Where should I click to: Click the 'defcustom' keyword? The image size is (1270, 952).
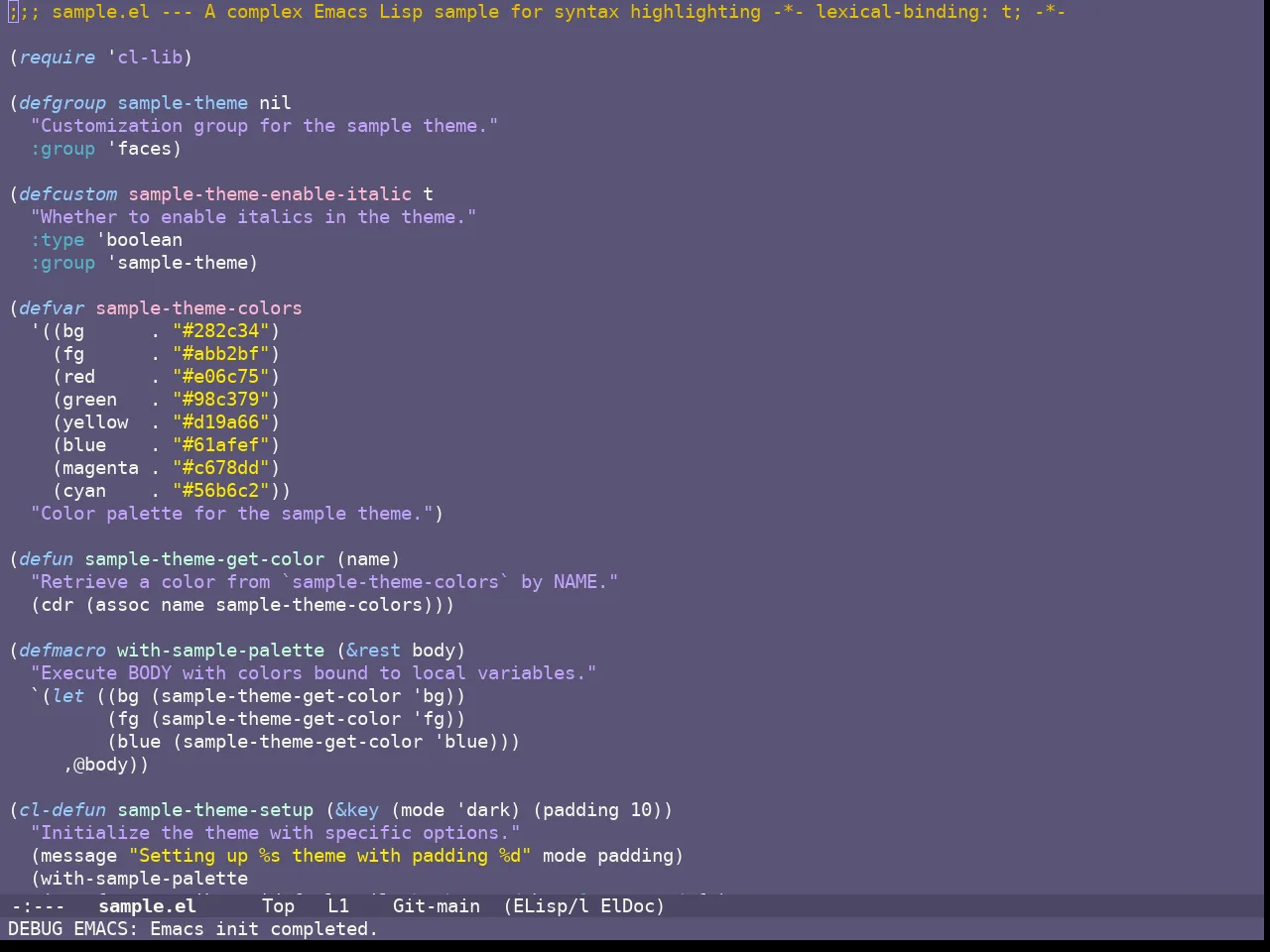click(68, 194)
